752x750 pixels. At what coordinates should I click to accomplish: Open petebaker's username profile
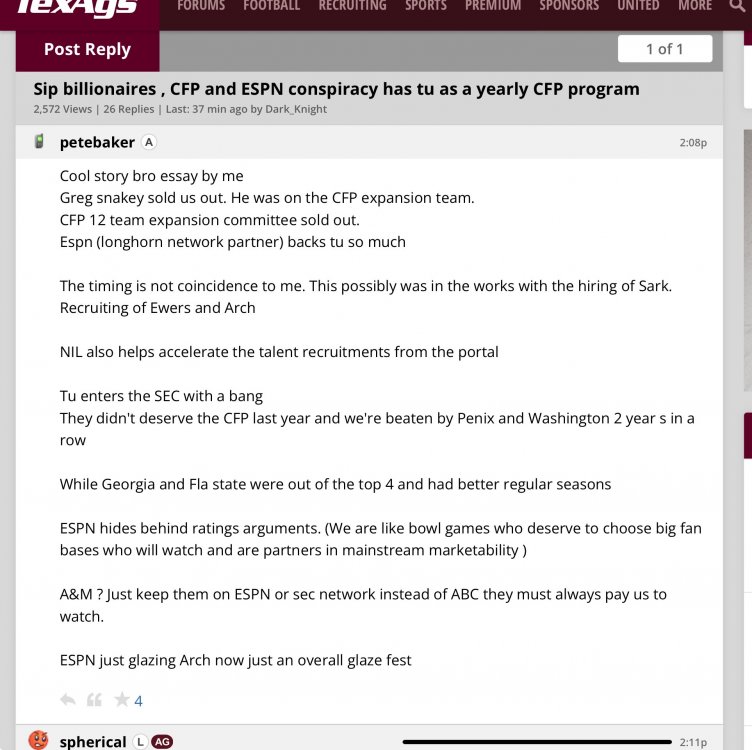point(97,142)
